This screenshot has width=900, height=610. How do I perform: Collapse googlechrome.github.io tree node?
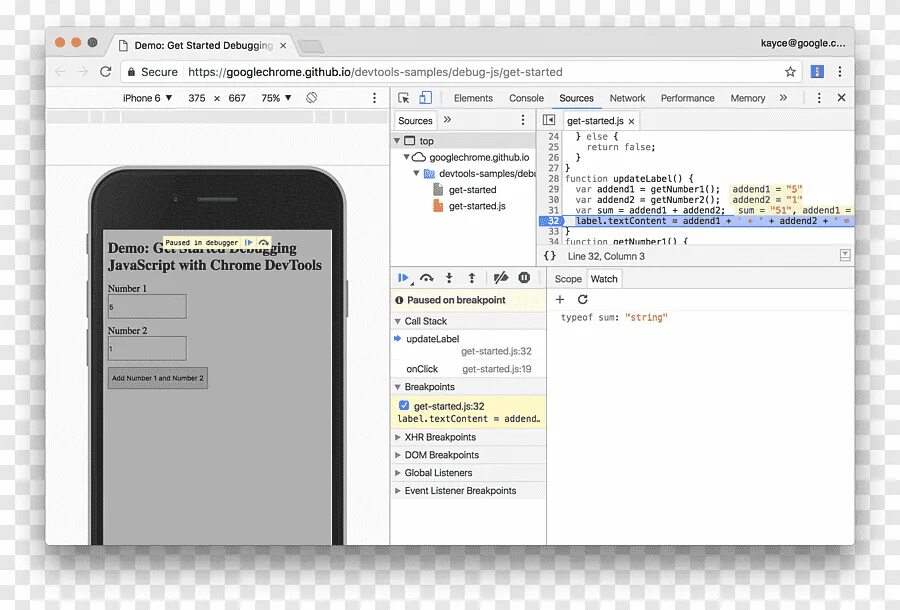pyautogui.click(x=406, y=157)
